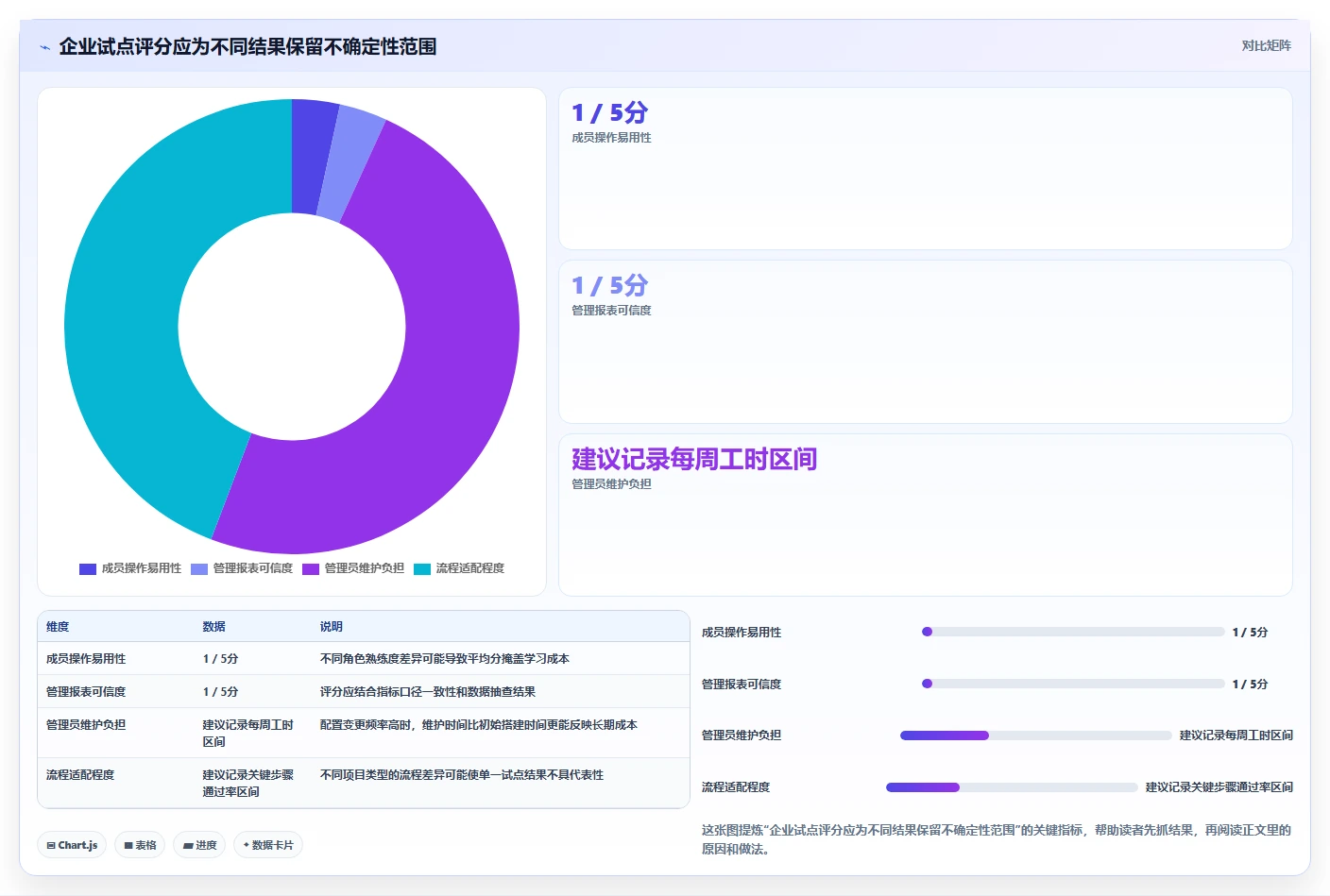Click text 评分应结合指标口径一致性和数据抽查结果
The width and height of the screenshot is (1330, 896).
pos(428,692)
